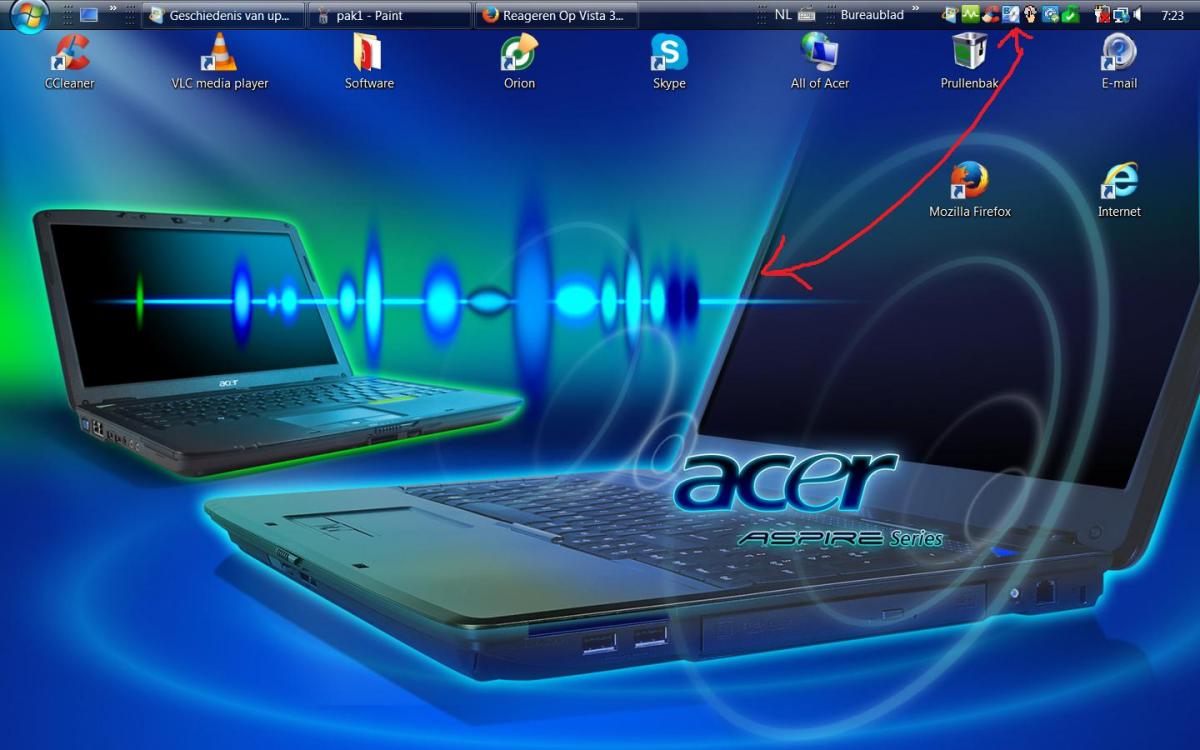The image size is (1200, 750).
Task: Click the blue tray icon under the red arrow
Action: tap(1011, 15)
